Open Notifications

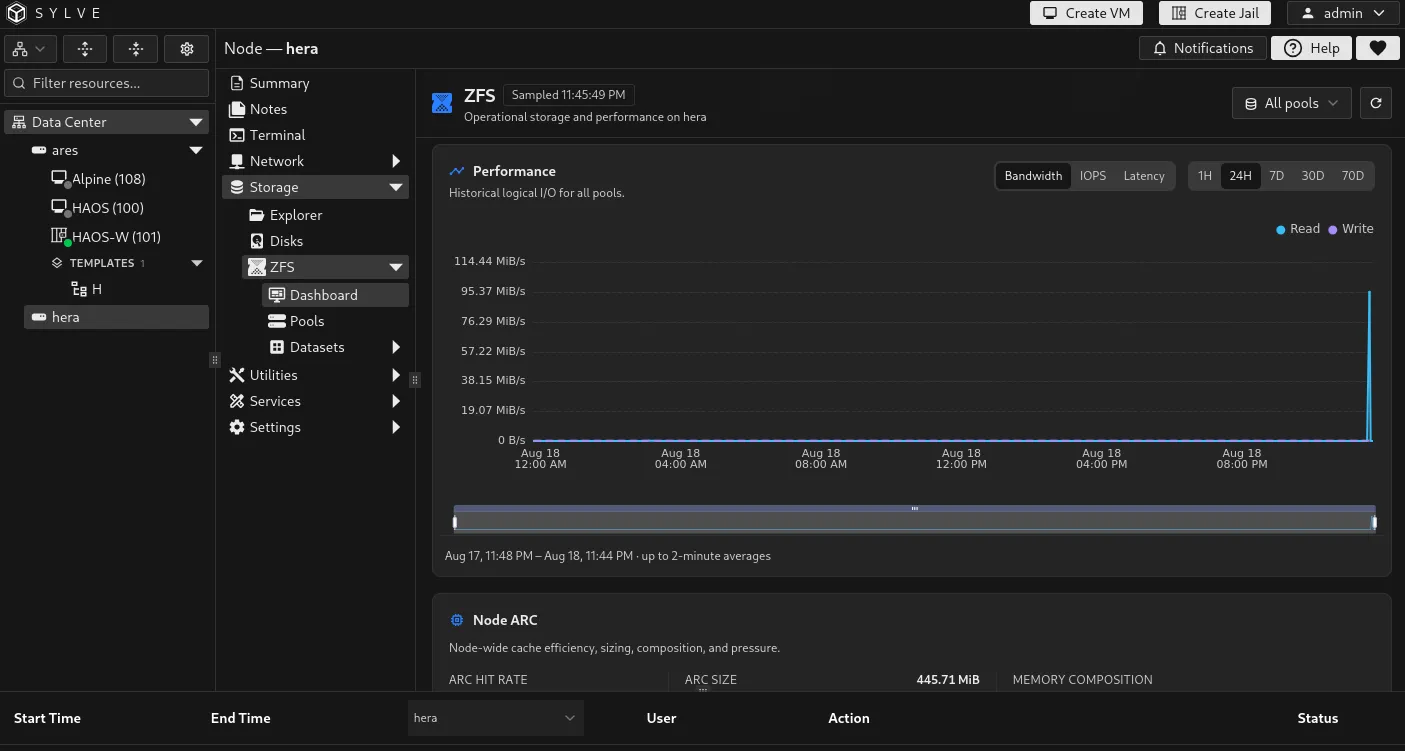1203,48
